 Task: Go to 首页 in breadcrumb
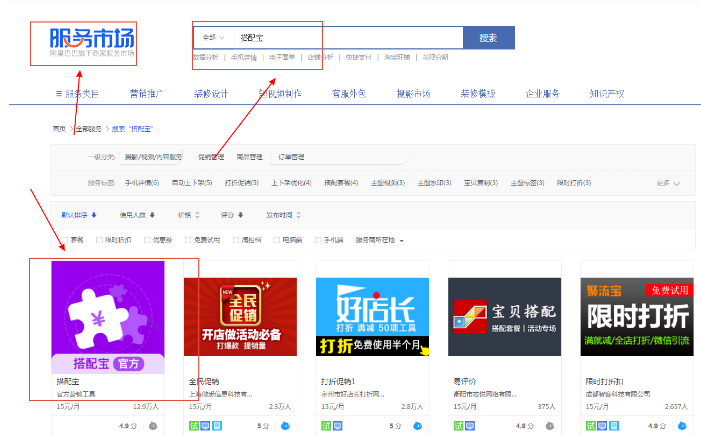click(59, 129)
